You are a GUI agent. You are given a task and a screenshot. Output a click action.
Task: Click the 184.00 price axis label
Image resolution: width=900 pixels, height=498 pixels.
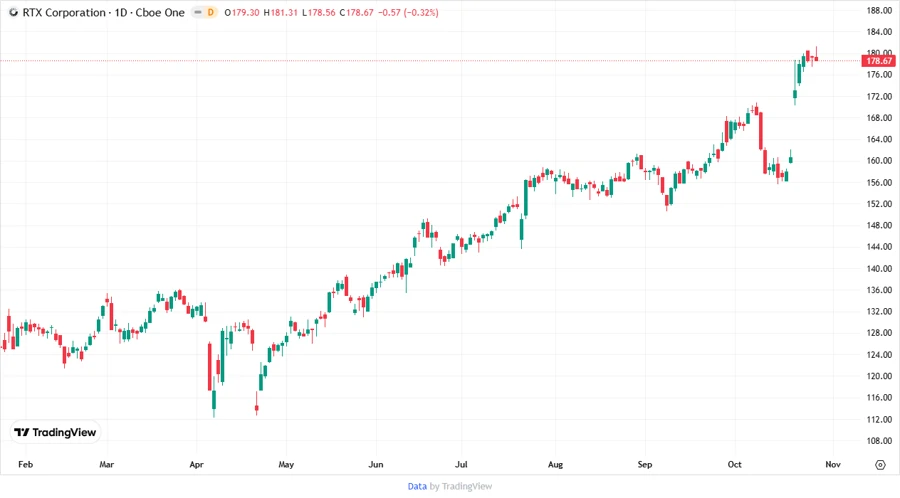879,32
